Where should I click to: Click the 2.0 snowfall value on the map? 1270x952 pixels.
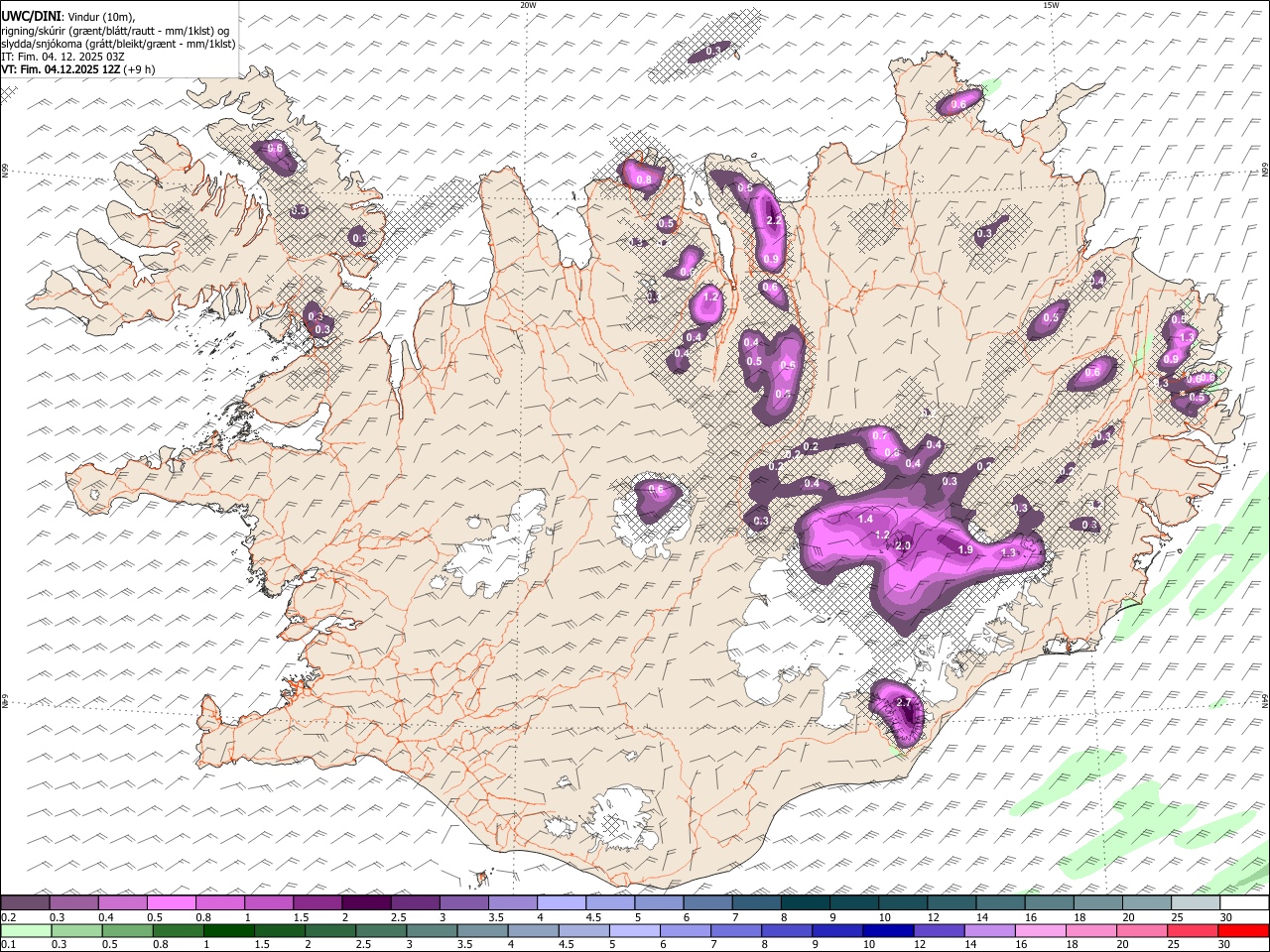click(903, 546)
